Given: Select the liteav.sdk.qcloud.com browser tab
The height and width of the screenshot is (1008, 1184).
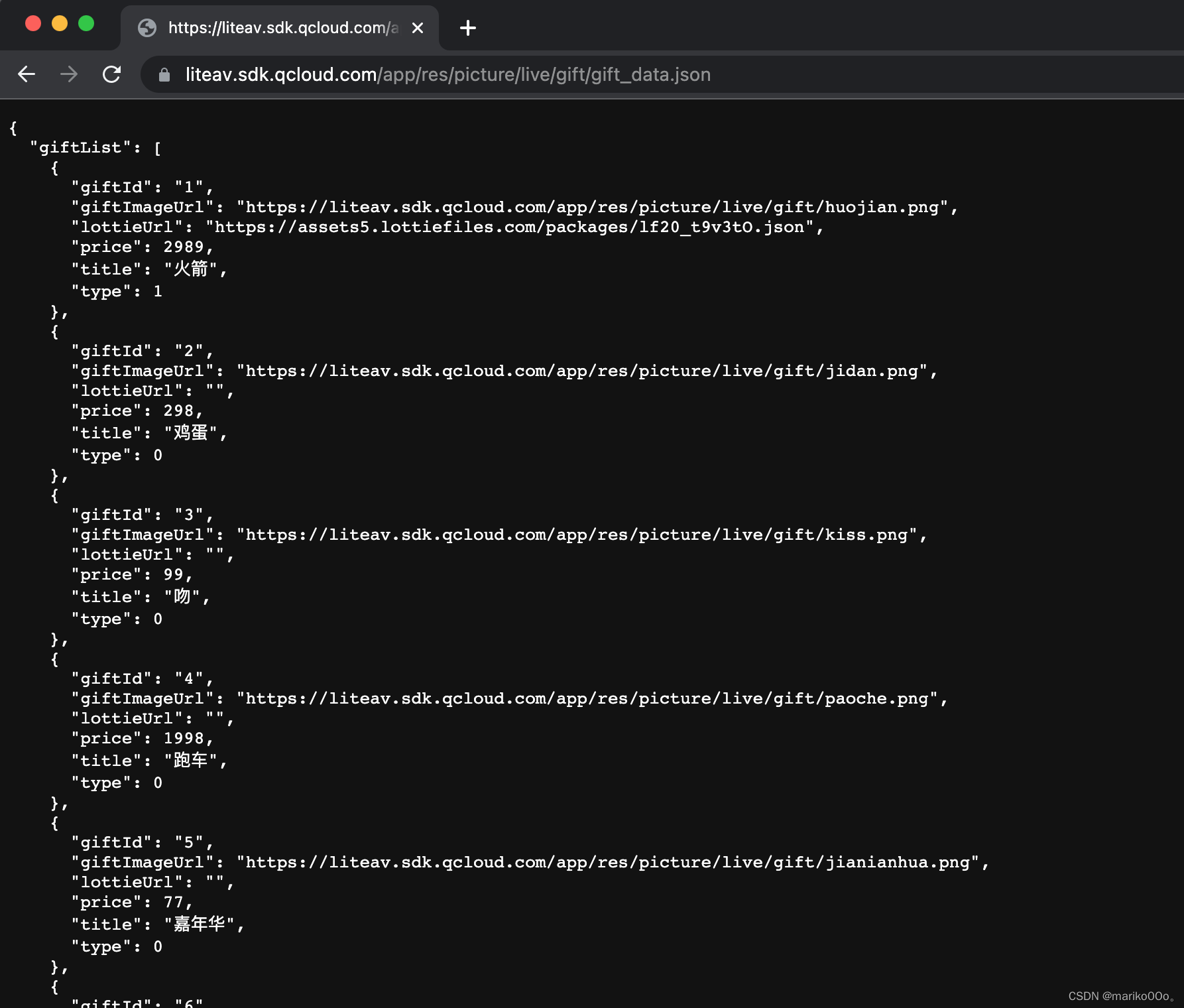Looking at the screenshot, I should pyautogui.click(x=280, y=28).
